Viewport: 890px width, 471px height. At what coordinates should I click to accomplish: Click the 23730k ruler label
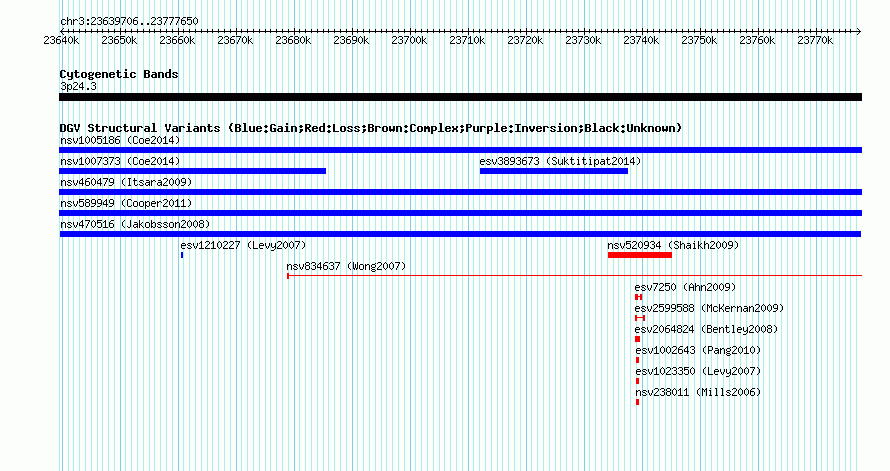(583, 40)
